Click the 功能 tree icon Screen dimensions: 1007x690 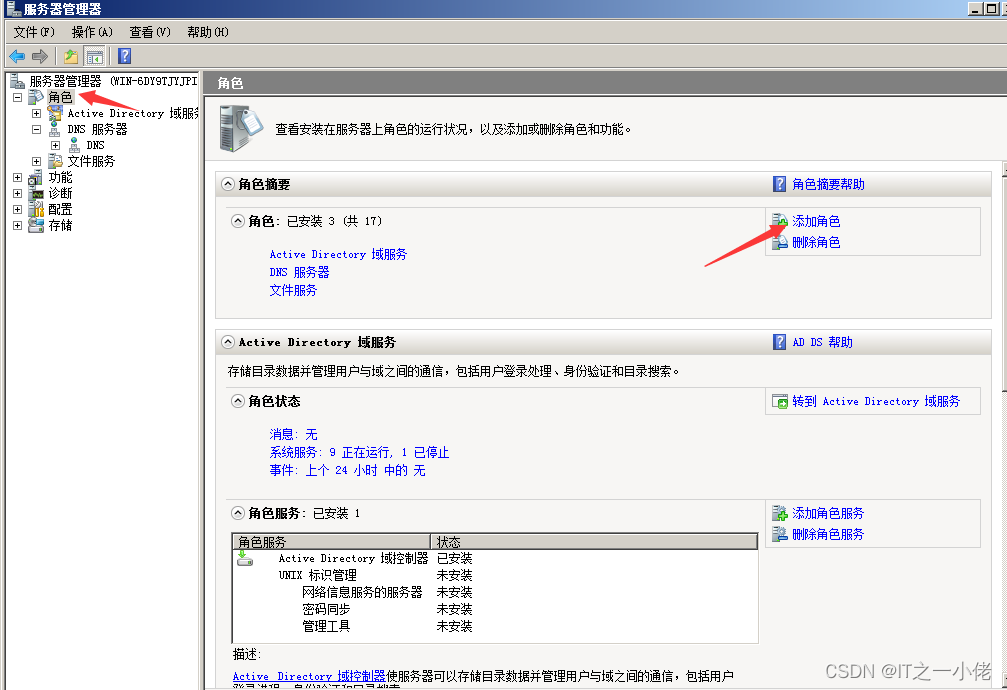[x=36, y=177]
